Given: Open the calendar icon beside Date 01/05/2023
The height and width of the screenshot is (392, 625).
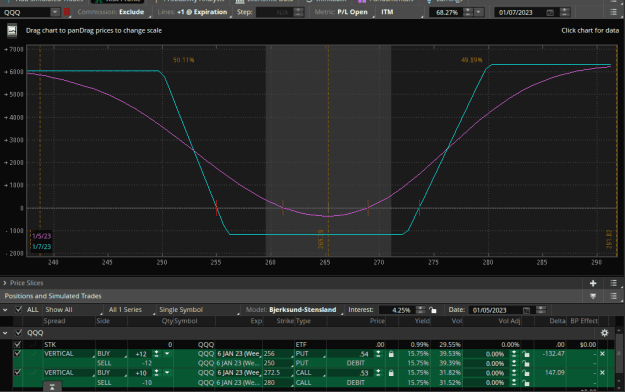Looking at the screenshot, I should pyautogui.click(x=526, y=310).
